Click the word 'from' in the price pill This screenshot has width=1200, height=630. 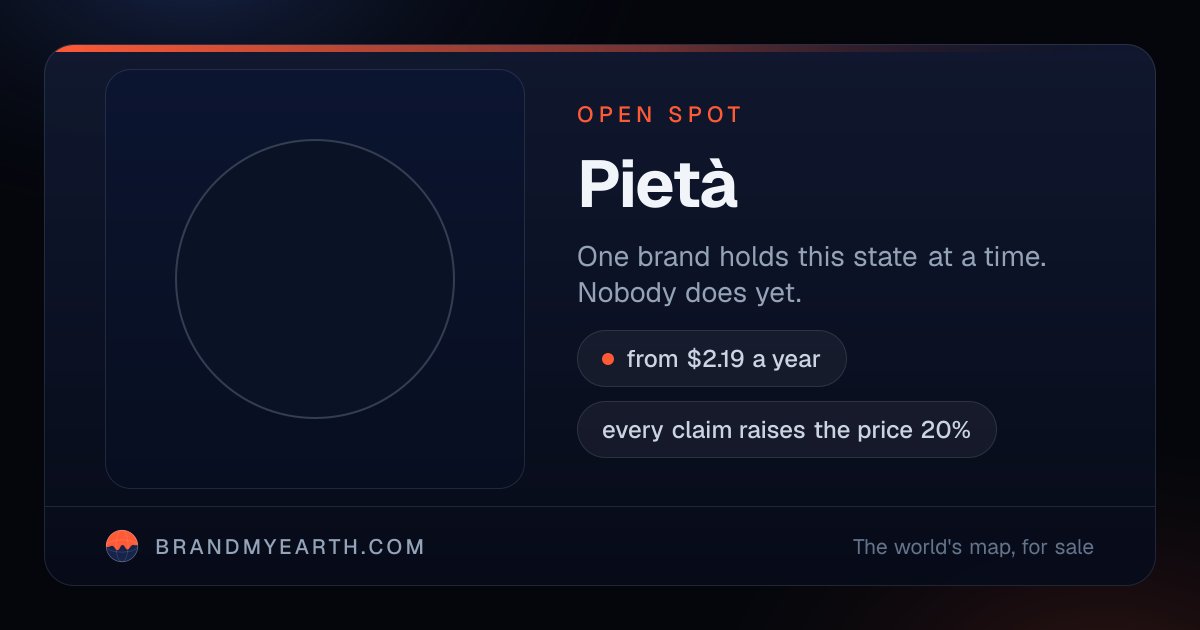click(x=653, y=359)
